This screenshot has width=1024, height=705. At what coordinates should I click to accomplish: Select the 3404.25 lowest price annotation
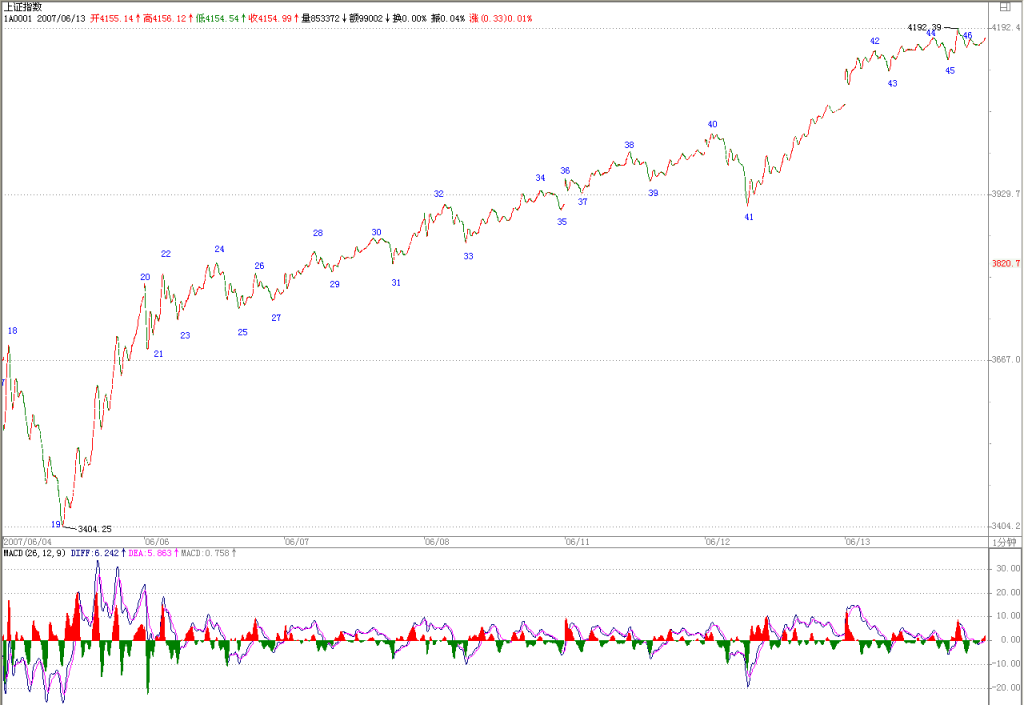[95, 529]
